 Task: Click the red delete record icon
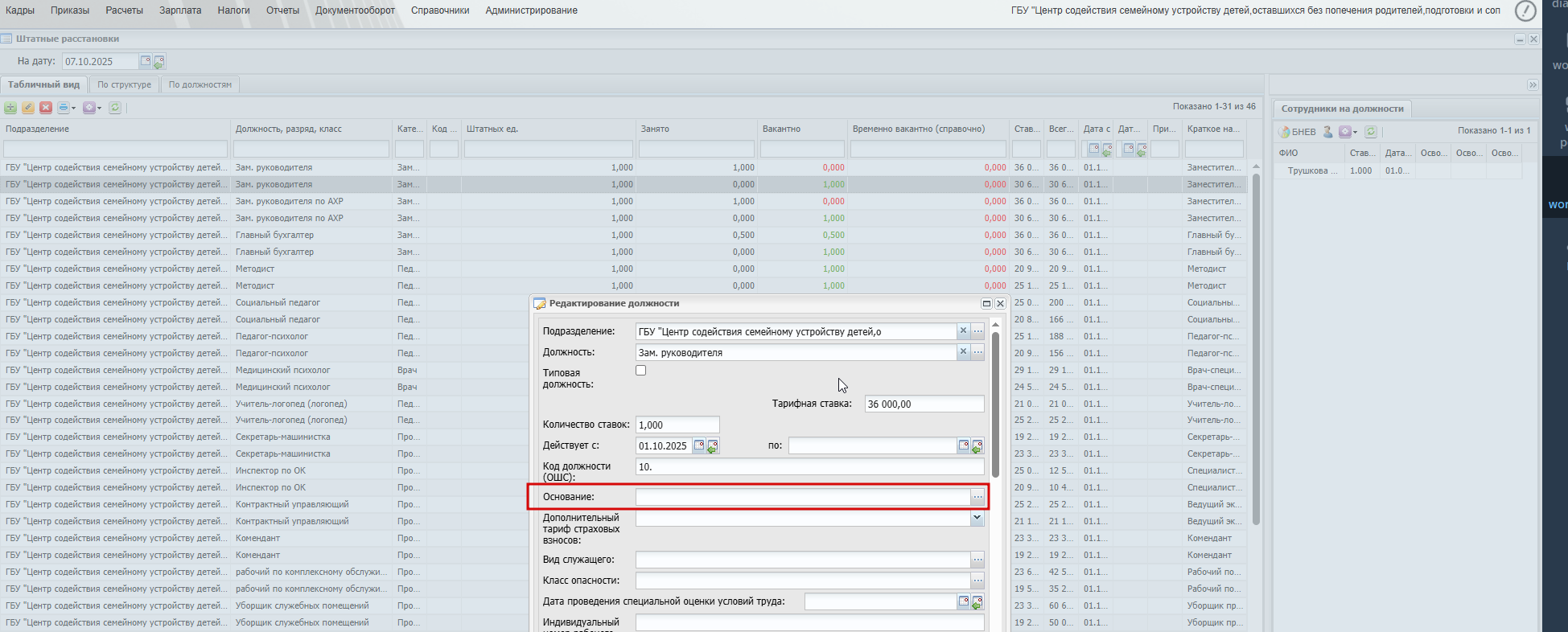(46, 108)
